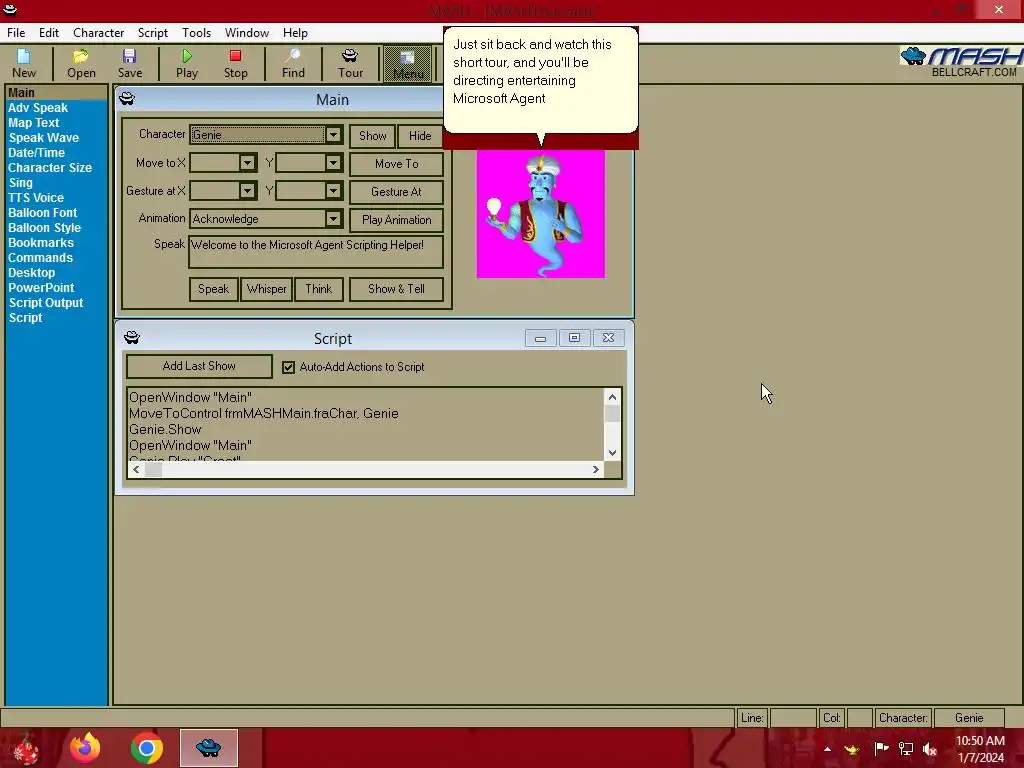The image size is (1024, 768).
Task: Open the Character menu
Action: (99, 33)
